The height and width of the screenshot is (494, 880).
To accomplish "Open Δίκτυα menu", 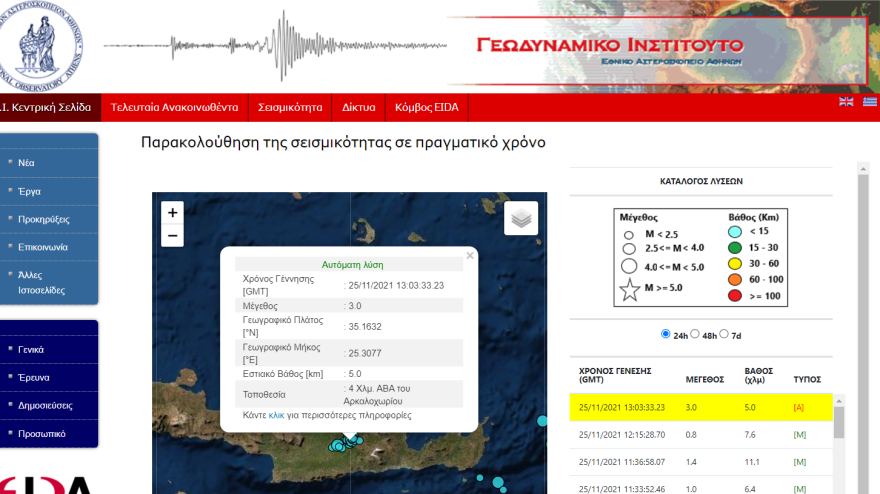I will point(359,107).
